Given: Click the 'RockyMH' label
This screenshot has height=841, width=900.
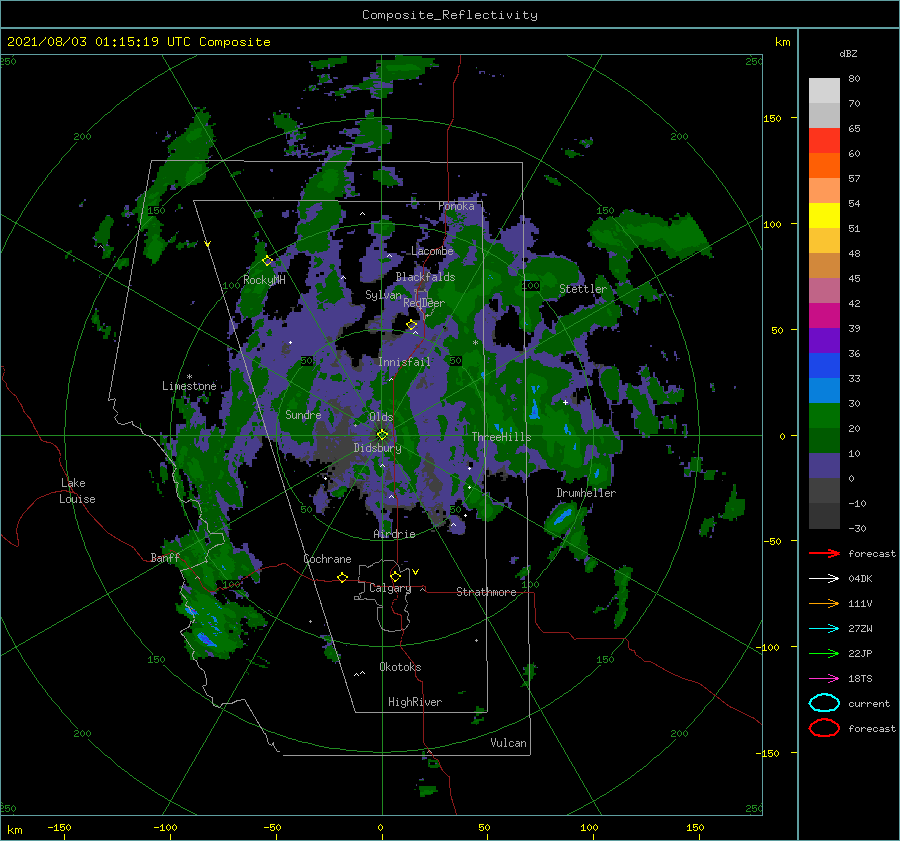Looking at the screenshot, I should pos(264,280).
